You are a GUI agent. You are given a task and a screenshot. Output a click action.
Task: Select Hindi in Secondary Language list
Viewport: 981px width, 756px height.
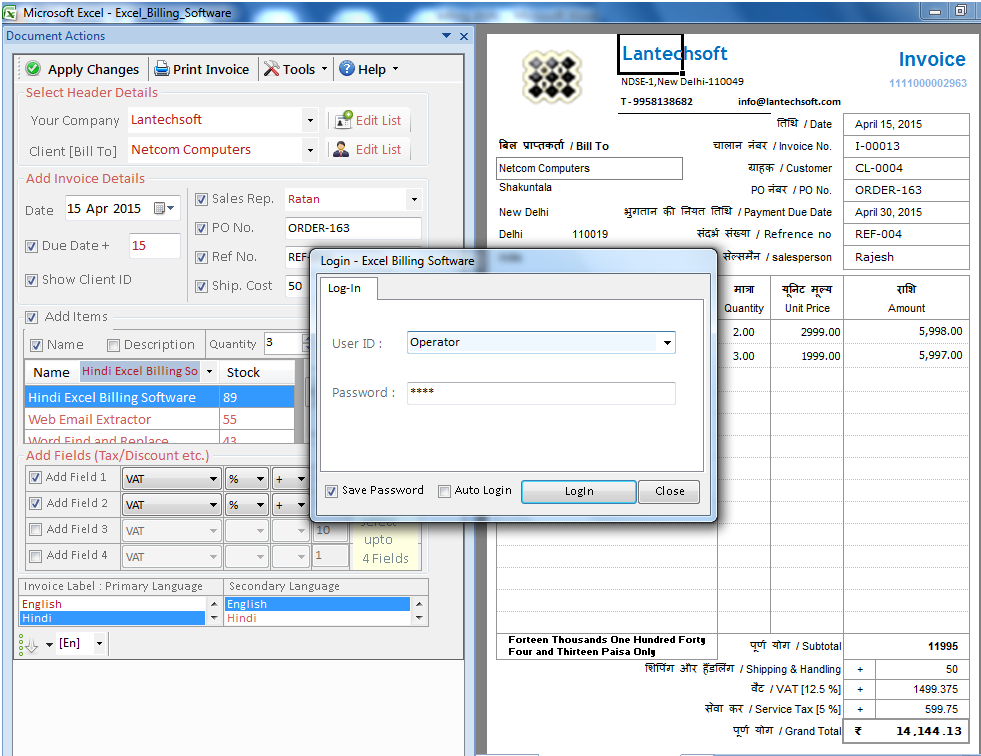pos(317,618)
